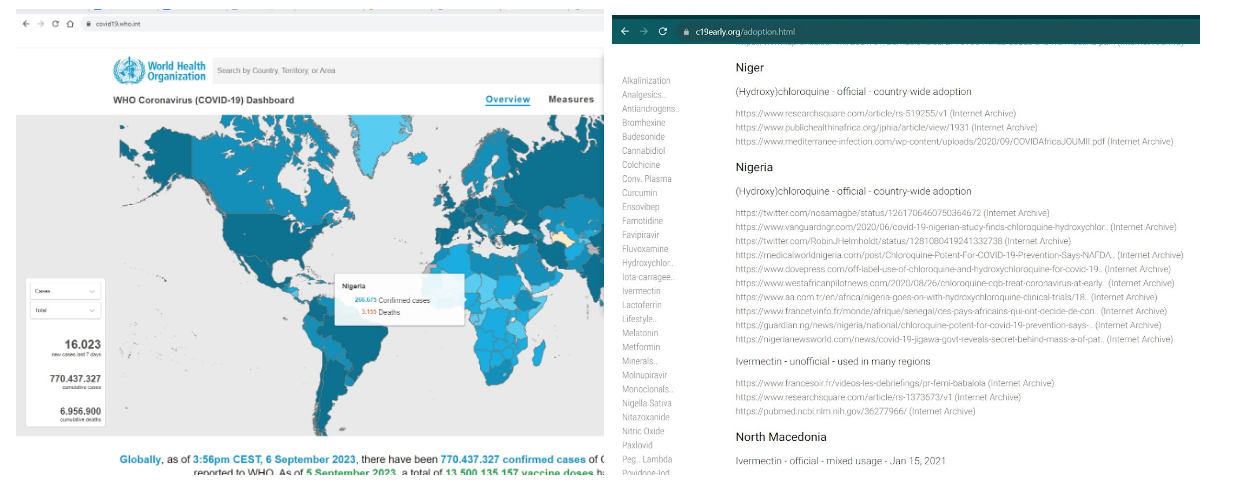Select Favipiravir in the treatment sidebar

point(642,235)
